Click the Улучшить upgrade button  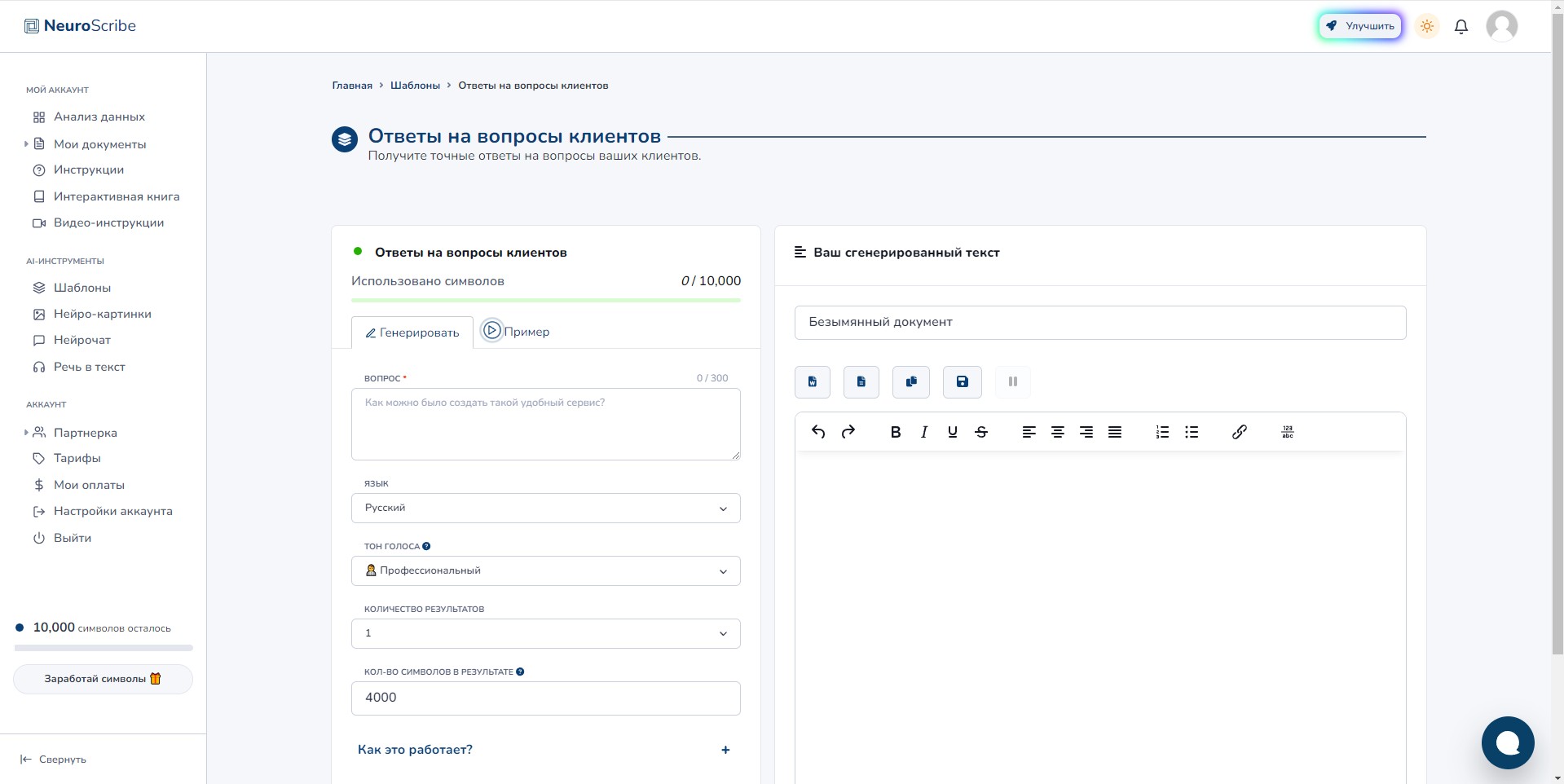click(x=1360, y=26)
